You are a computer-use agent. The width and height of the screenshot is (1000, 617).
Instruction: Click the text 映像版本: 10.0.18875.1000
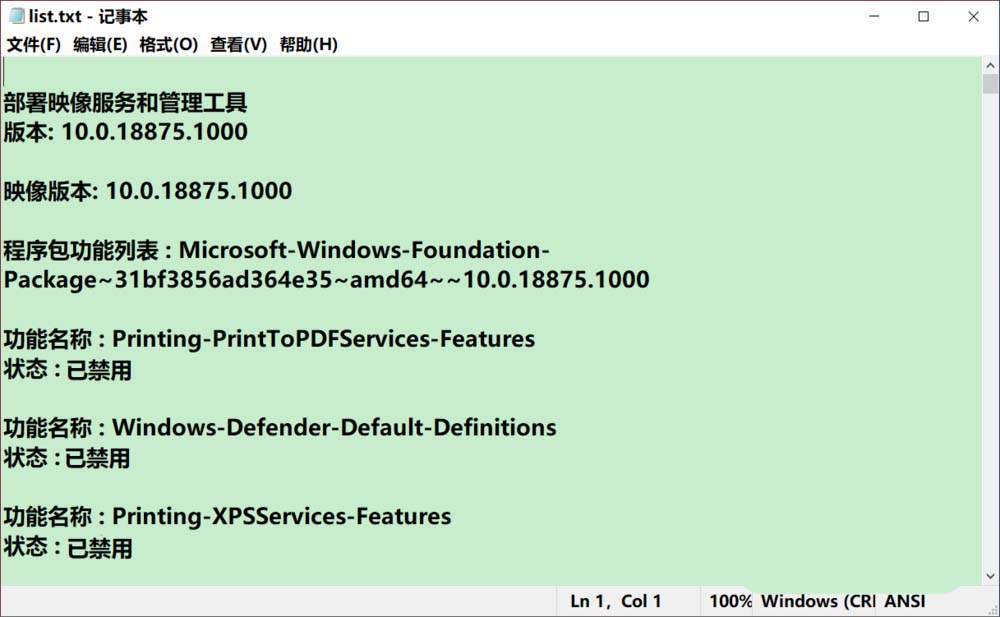coord(148,191)
